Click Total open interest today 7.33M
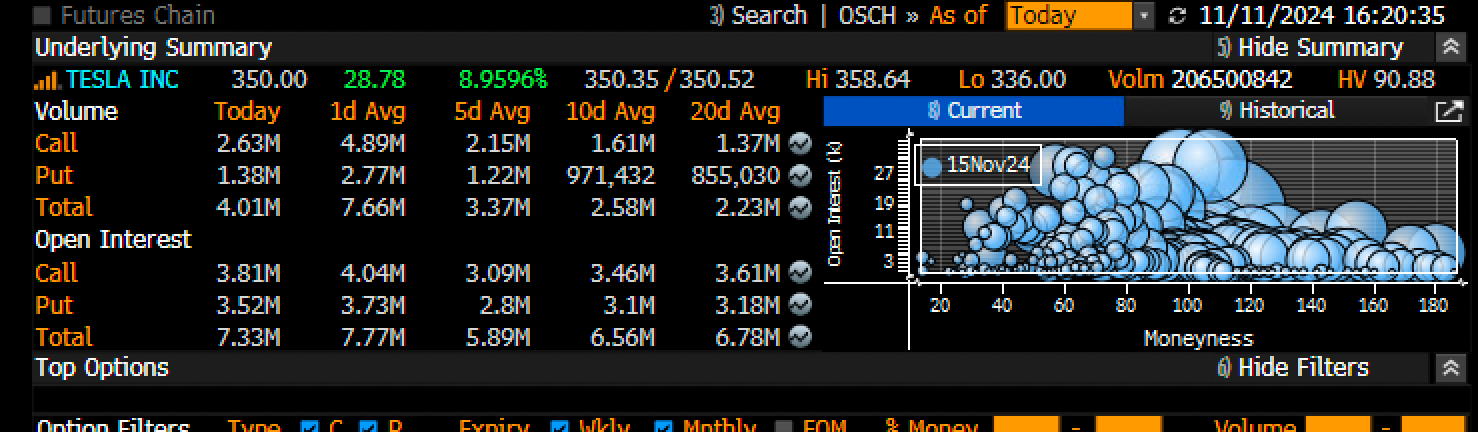Screen dimensions: 1478x432 tap(249, 336)
